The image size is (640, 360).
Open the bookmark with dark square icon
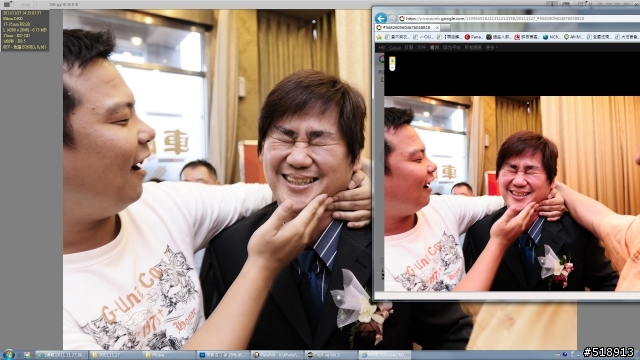click(x=498, y=37)
